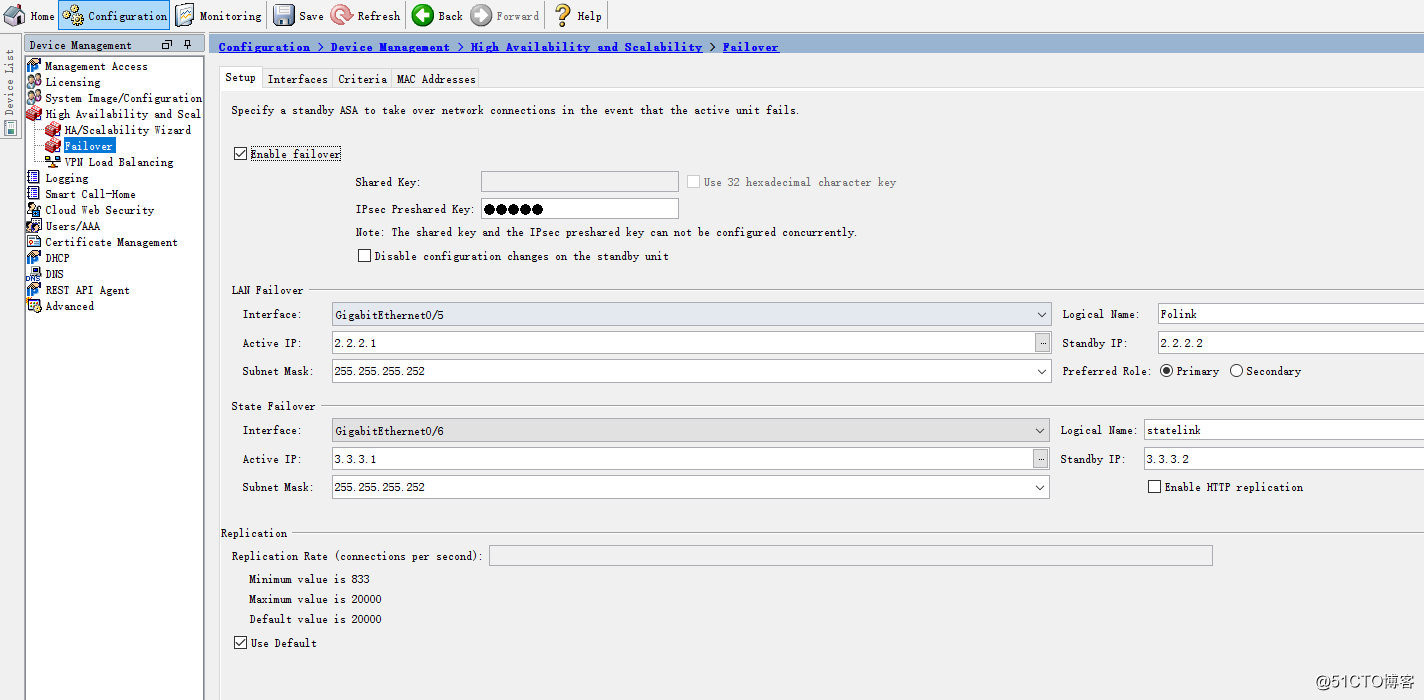1424x700 pixels.
Task: Click High Availability and Scalability breadcrumb link
Action: pos(587,47)
